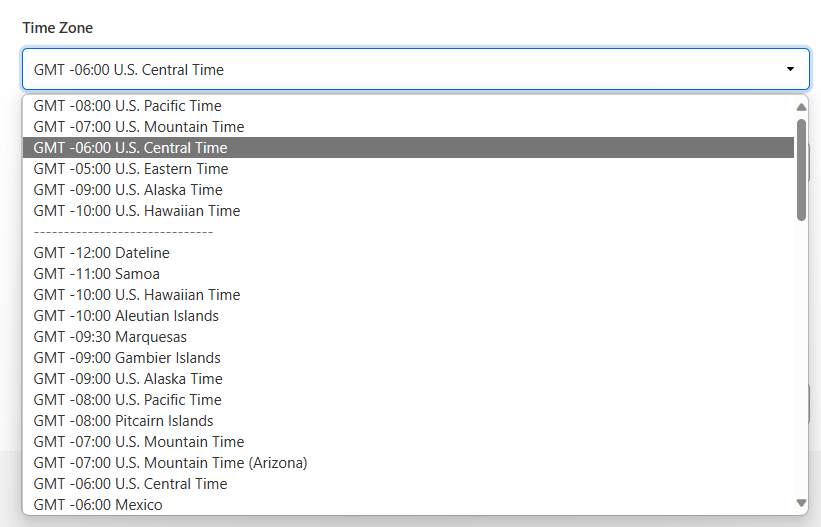The image size is (821, 527).
Task: Select Hawaiian Time listed right below Samoa
Action: 137,295
